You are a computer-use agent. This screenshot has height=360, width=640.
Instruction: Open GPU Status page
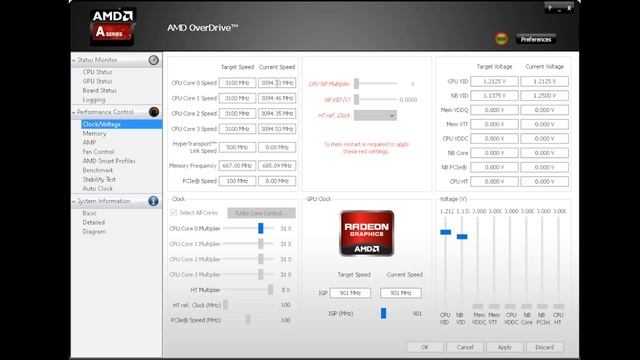coord(97,81)
